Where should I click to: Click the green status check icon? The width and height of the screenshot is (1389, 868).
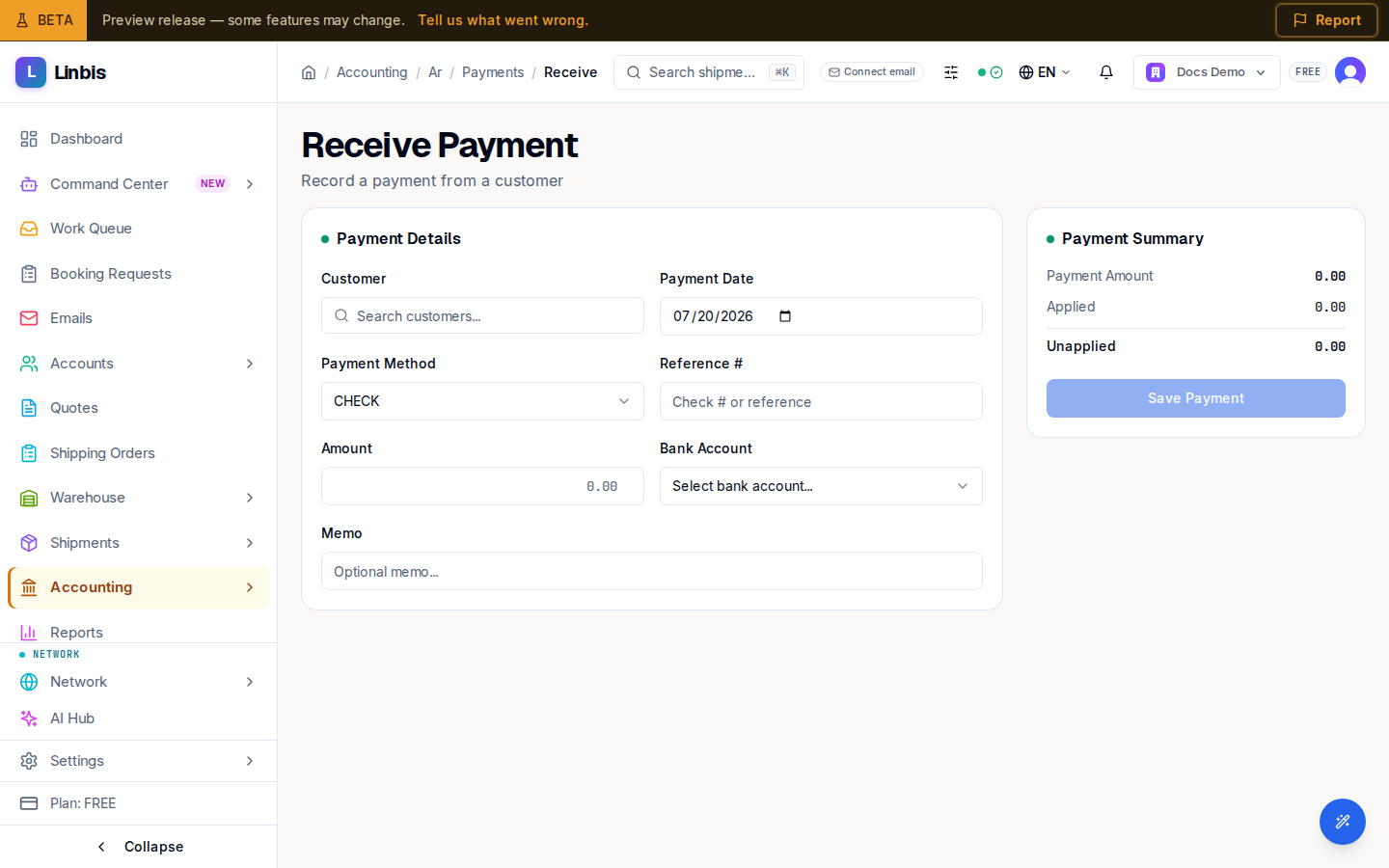coord(996,72)
